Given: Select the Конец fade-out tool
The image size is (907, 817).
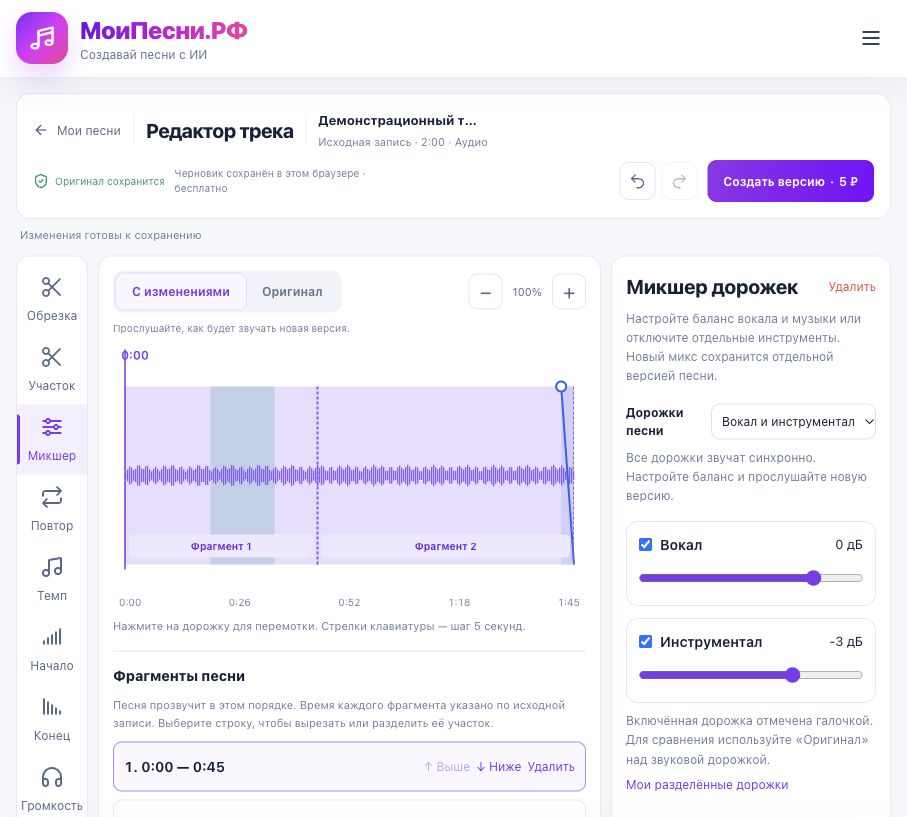Looking at the screenshot, I should (52, 719).
